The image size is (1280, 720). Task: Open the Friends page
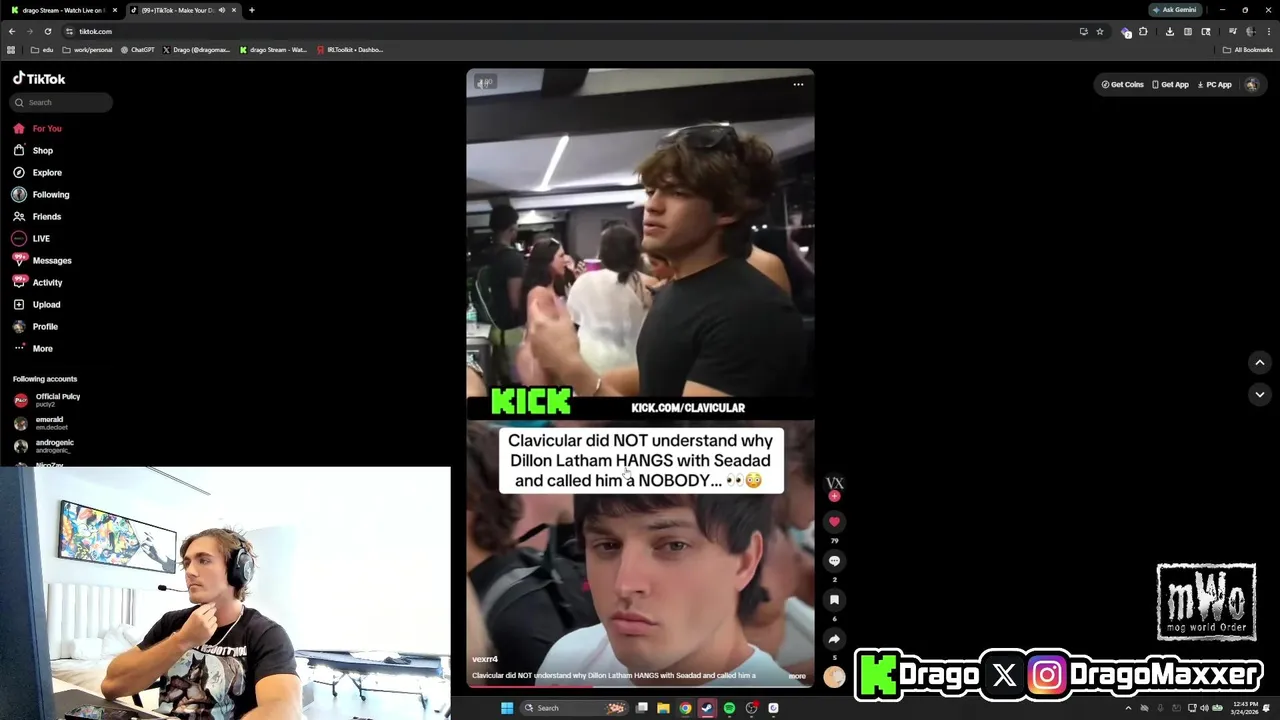(37, 216)
